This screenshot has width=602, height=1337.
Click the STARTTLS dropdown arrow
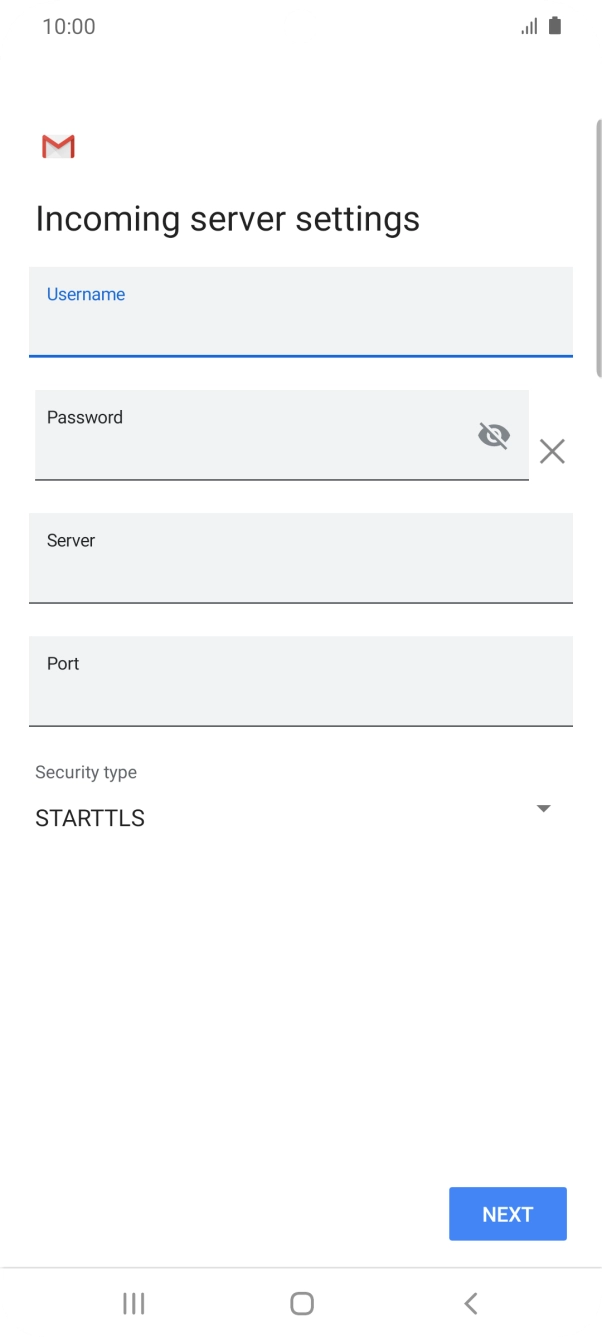543,808
